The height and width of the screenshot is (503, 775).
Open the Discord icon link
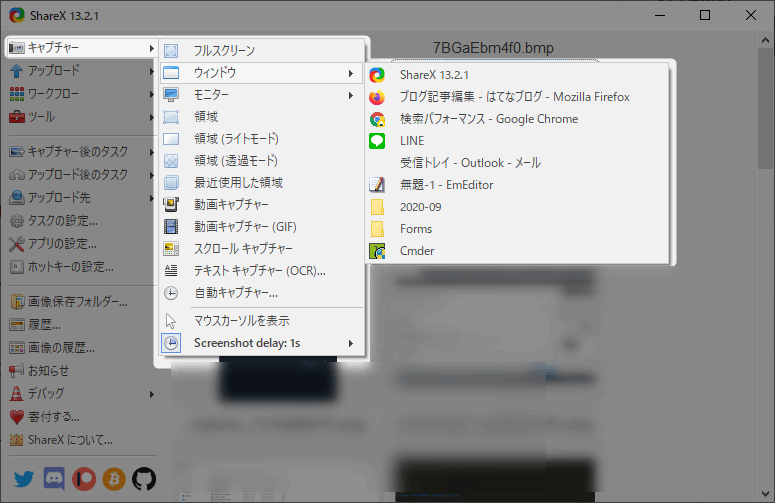click(54, 479)
